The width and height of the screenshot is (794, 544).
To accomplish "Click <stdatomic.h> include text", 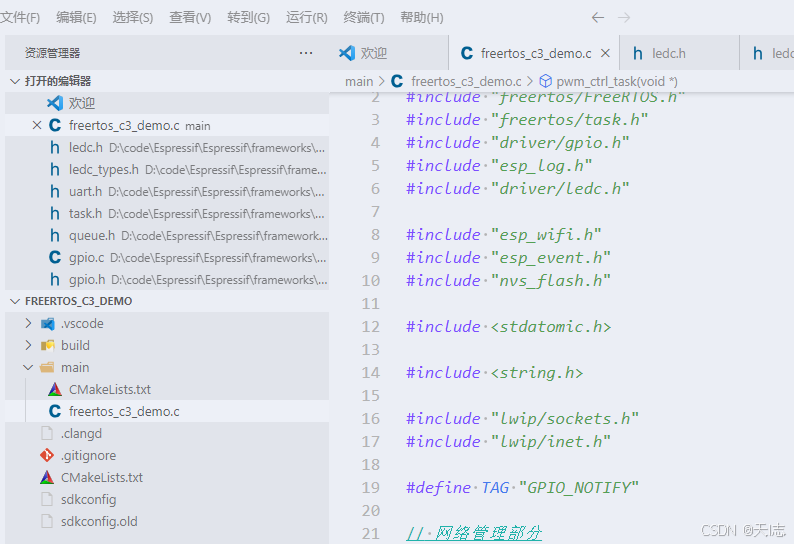I will pos(551,327).
